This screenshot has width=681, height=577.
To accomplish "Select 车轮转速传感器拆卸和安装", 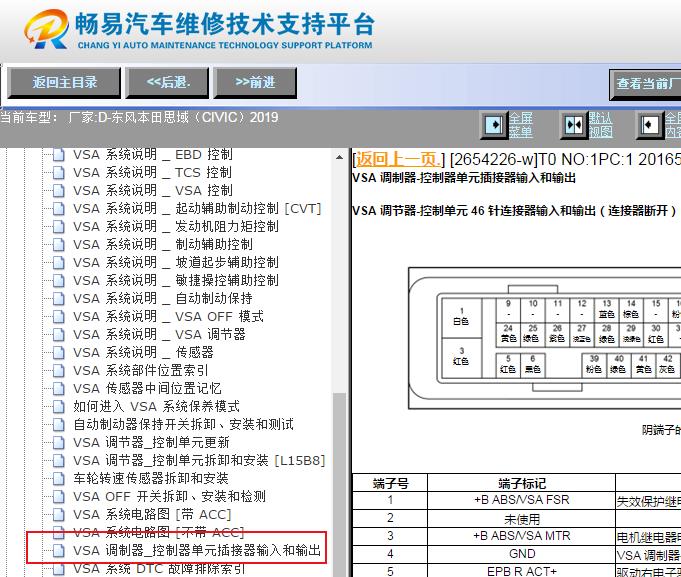I will (151, 478).
